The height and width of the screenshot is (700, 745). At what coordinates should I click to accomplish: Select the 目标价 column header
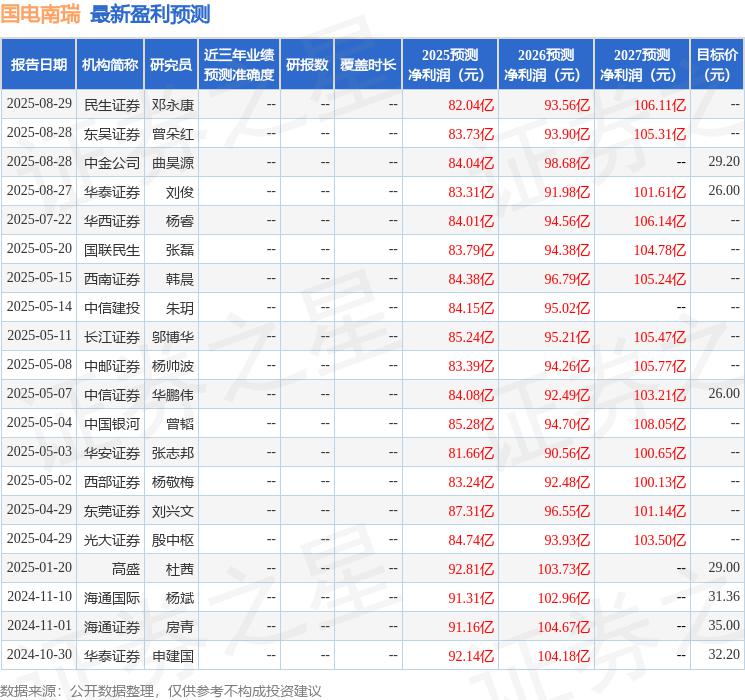pyautogui.click(x=717, y=65)
